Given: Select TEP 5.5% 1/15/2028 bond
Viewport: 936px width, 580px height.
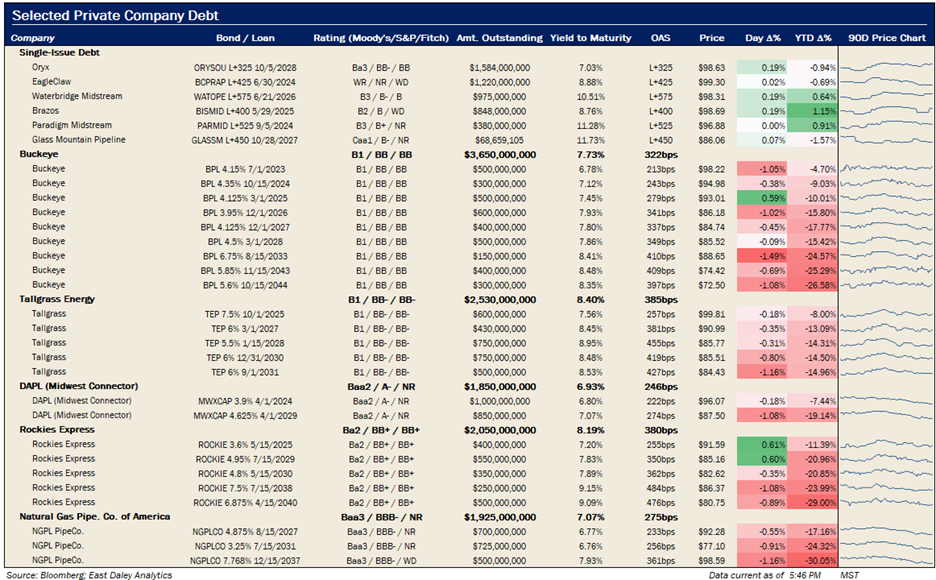Looking at the screenshot, I should pos(245,343).
